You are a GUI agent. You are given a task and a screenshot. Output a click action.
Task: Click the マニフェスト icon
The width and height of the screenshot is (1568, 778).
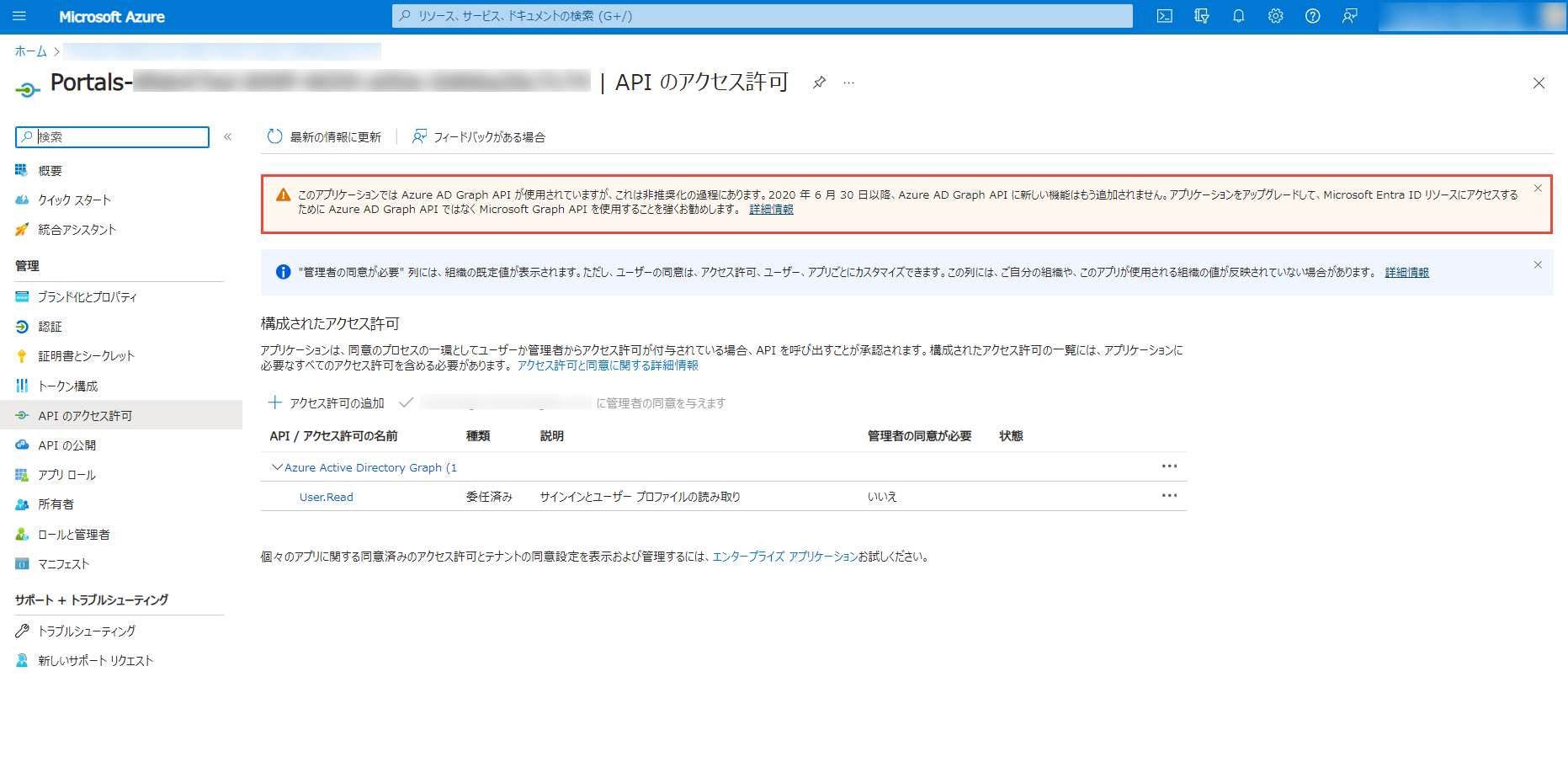(x=22, y=563)
